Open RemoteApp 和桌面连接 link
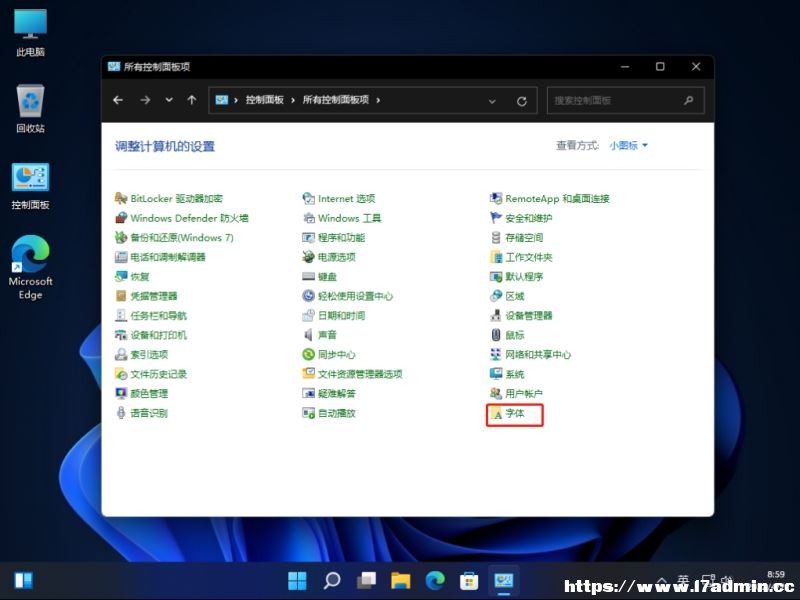Viewport: 800px width, 600px height. coord(557,198)
